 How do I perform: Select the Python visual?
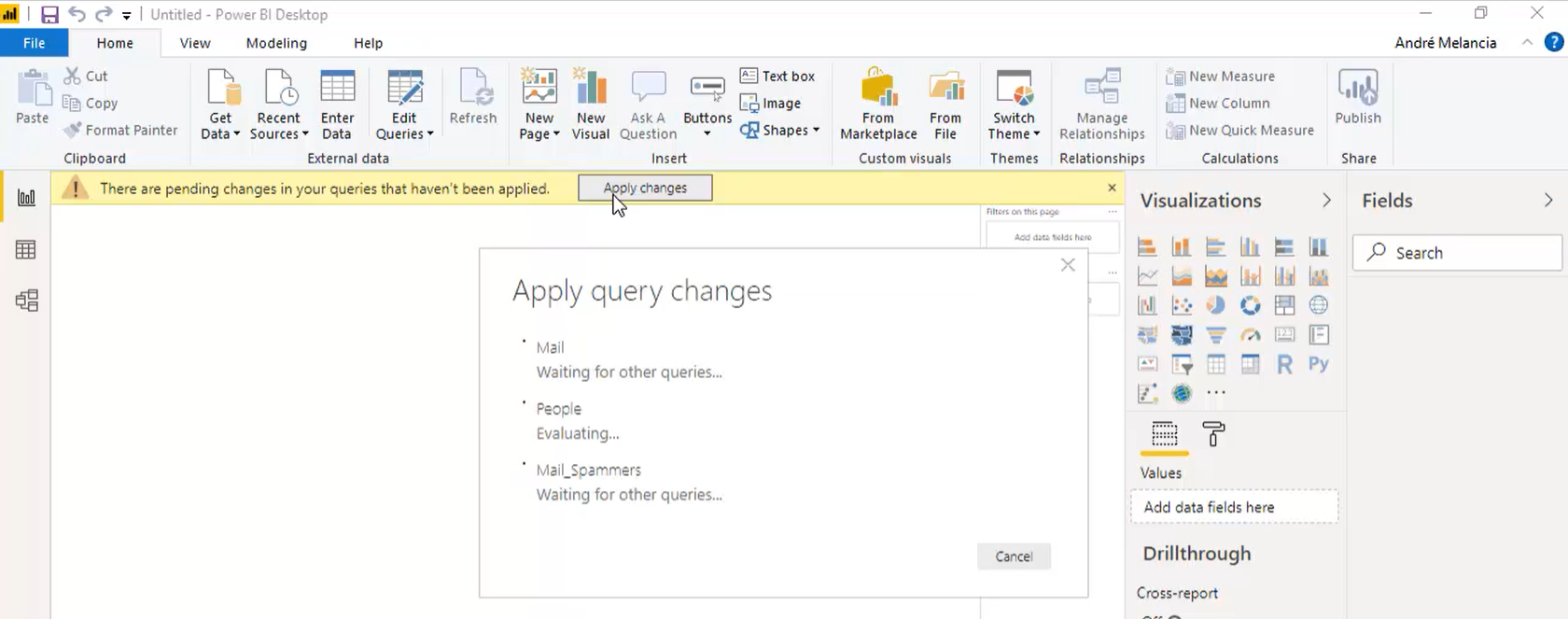(1319, 364)
